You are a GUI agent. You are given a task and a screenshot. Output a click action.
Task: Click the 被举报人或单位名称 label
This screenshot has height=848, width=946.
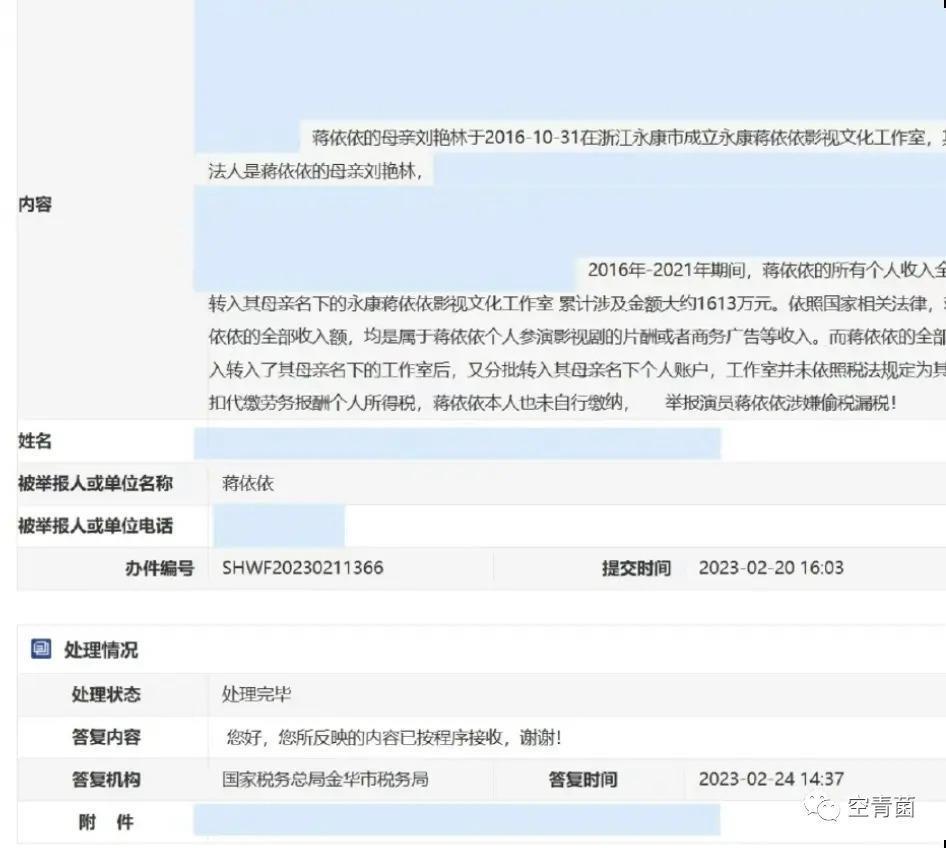coord(95,483)
